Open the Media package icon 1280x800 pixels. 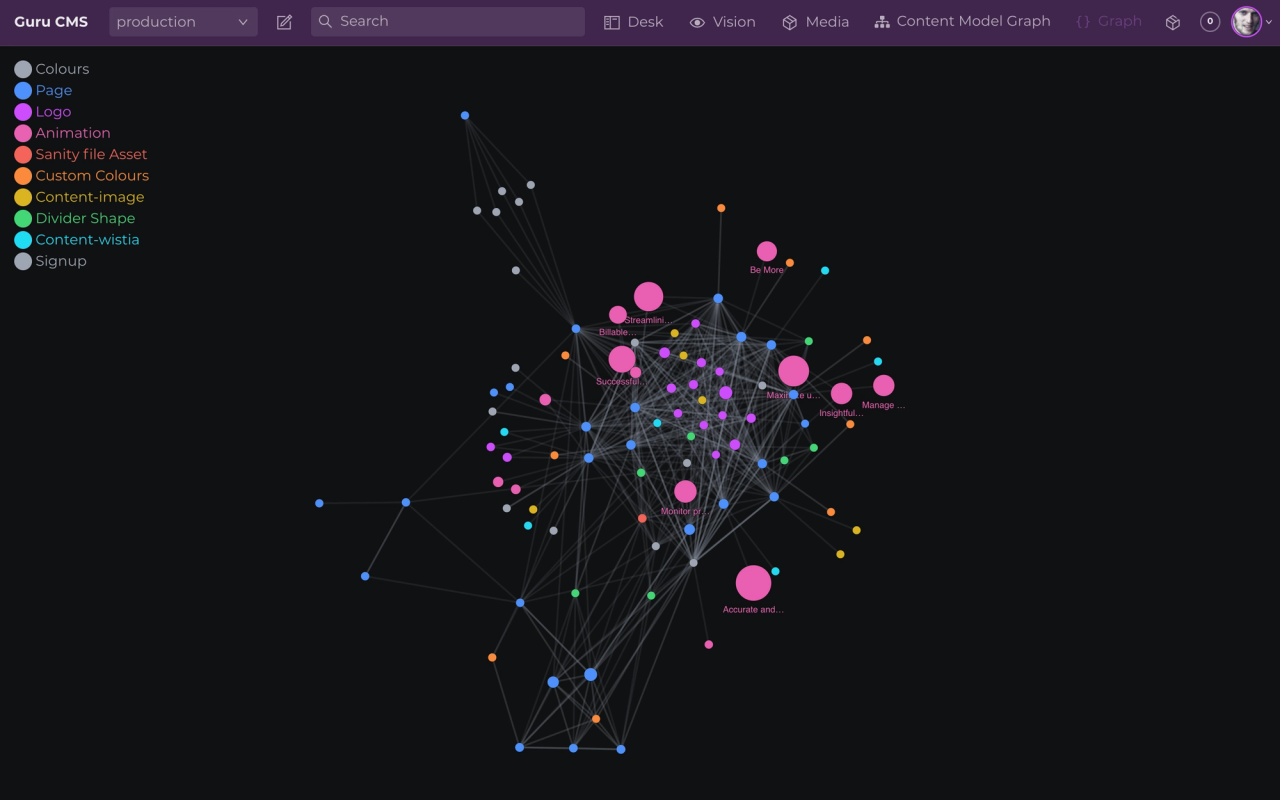pyautogui.click(x=787, y=21)
